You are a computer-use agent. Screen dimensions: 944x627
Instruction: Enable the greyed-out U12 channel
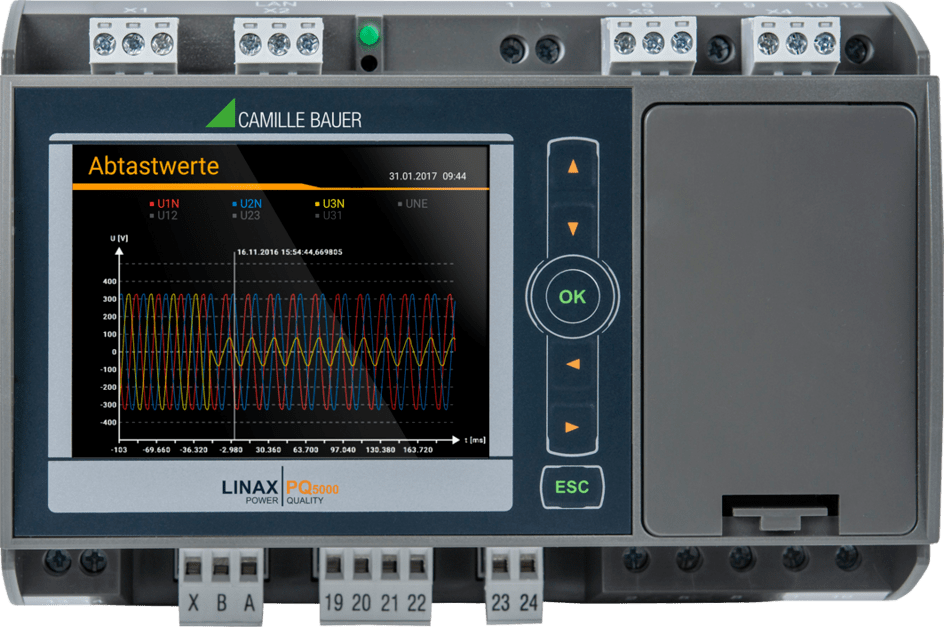[x=164, y=215]
